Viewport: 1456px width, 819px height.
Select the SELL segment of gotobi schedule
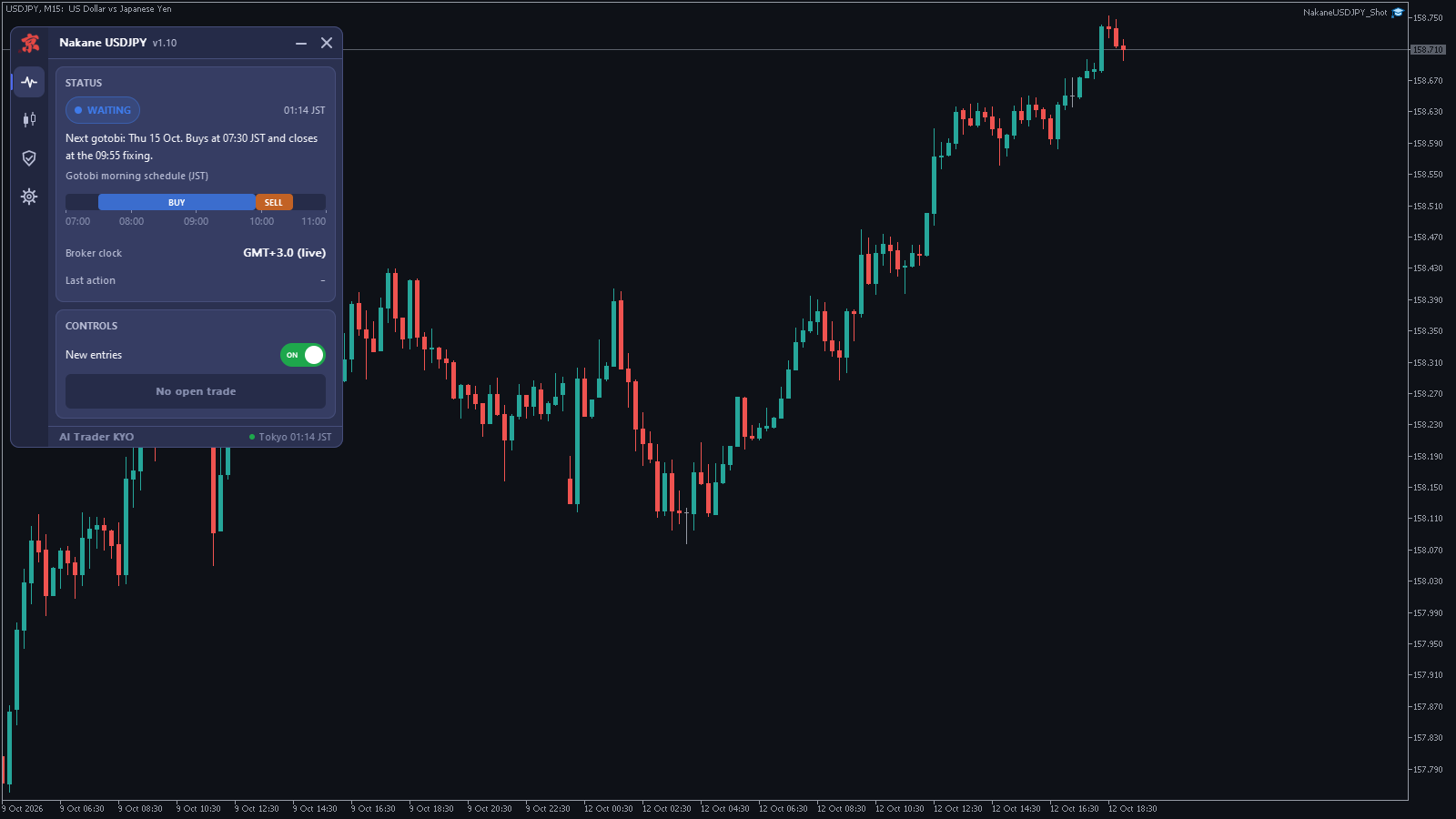[274, 202]
